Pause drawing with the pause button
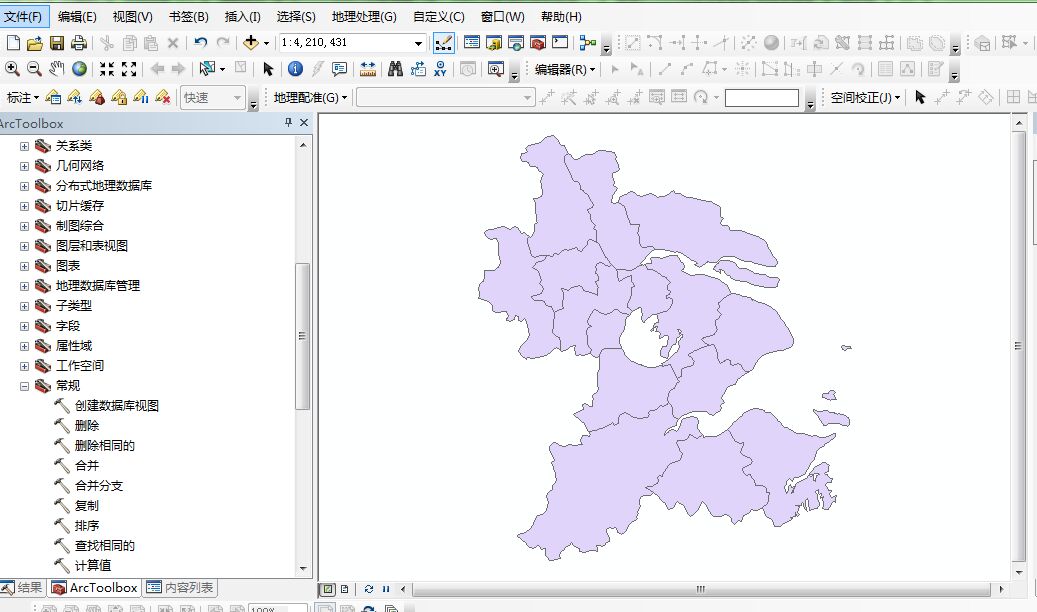This screenshot has height=612, width=1037. [386, 589]
